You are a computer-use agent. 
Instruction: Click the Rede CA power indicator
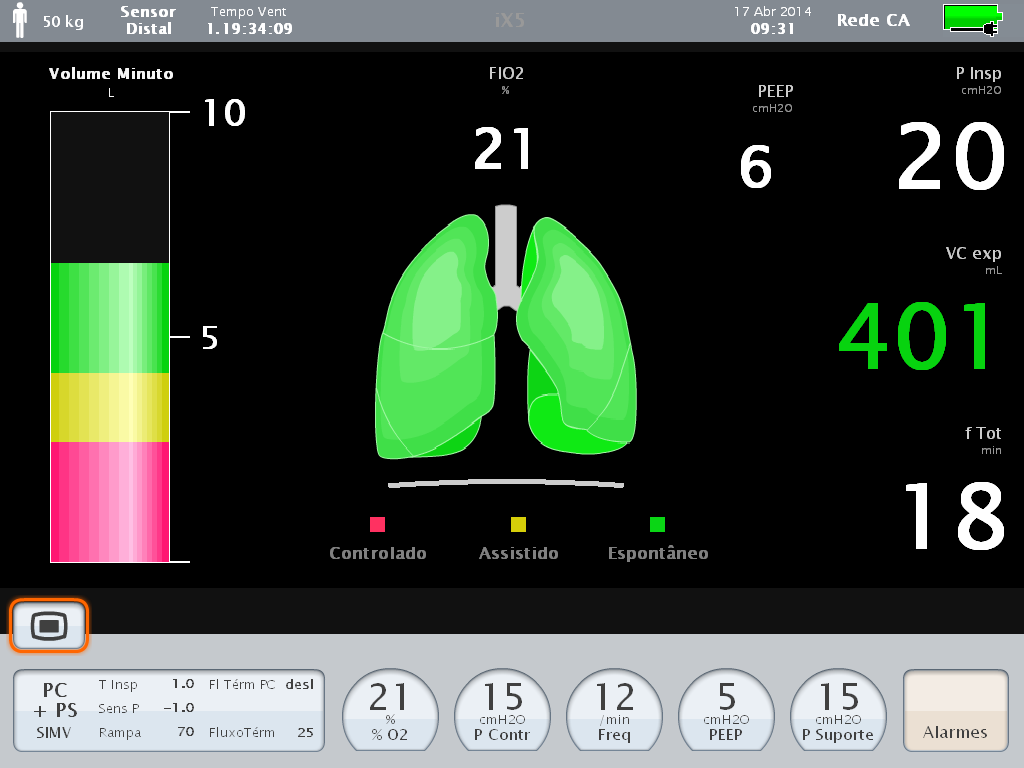[x=872, y=20]
